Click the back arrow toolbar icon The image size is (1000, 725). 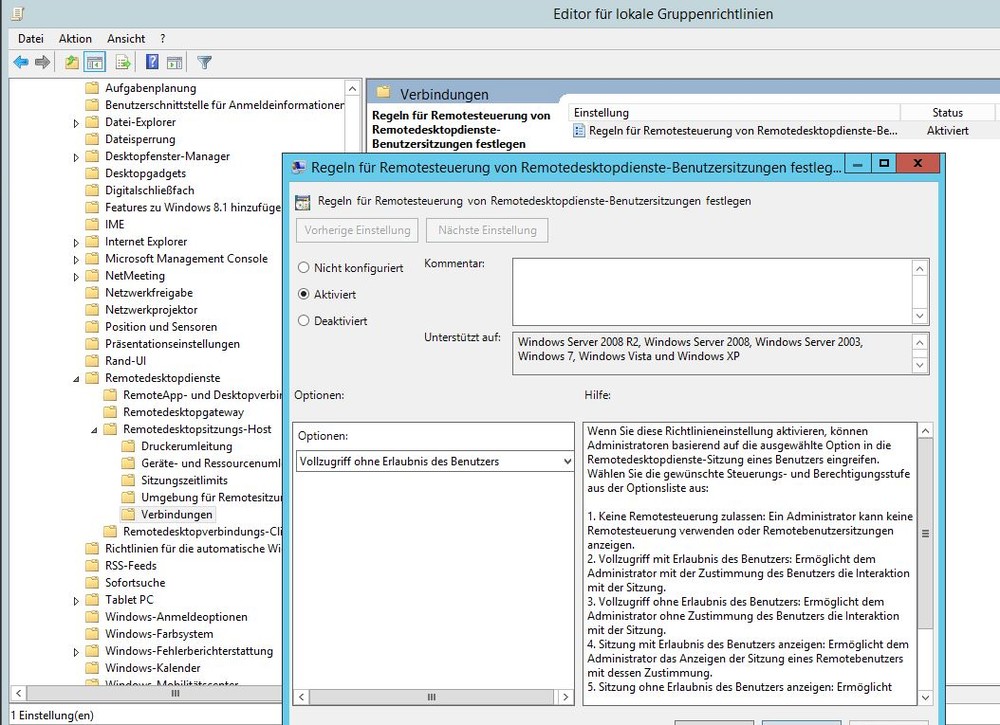[x=20, y=62]
